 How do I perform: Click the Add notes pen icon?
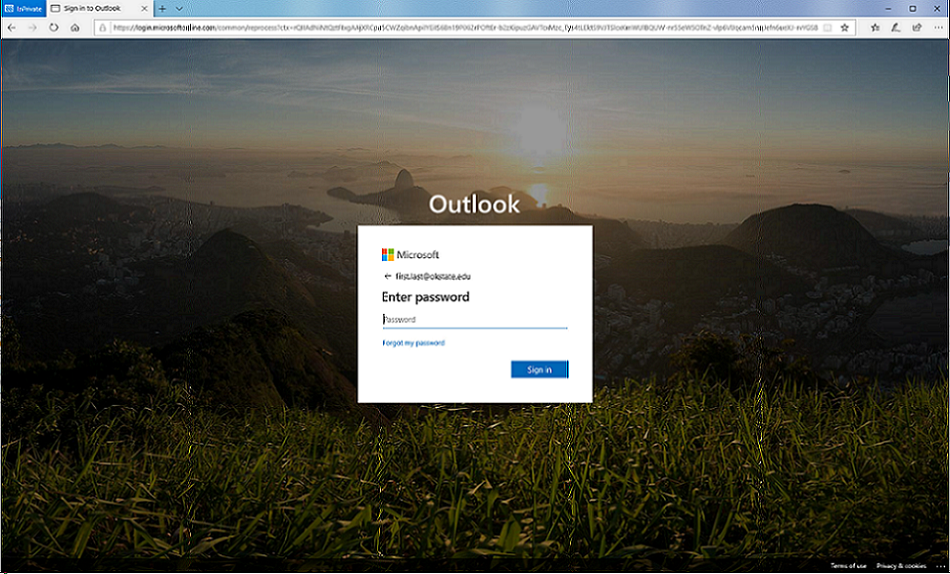895,27
